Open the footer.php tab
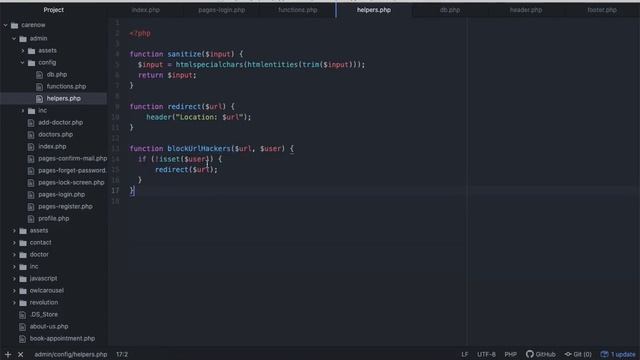Screen dimensions: 640x360 coord(602,10)
